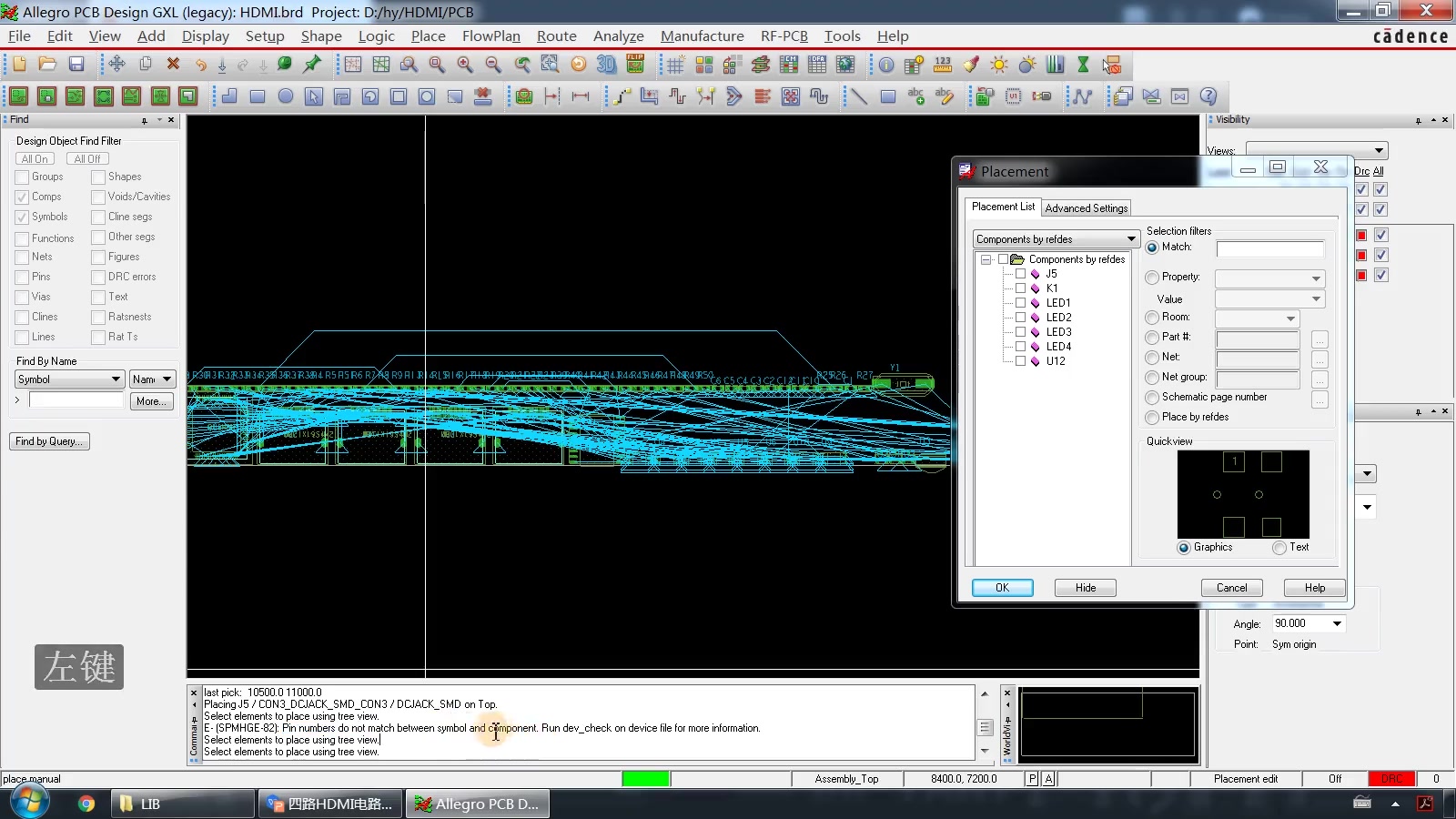Open Chrome from the Windows taskbar
Screen dimensions: 1456x819
pyautogui.click(x=86, y=804)
